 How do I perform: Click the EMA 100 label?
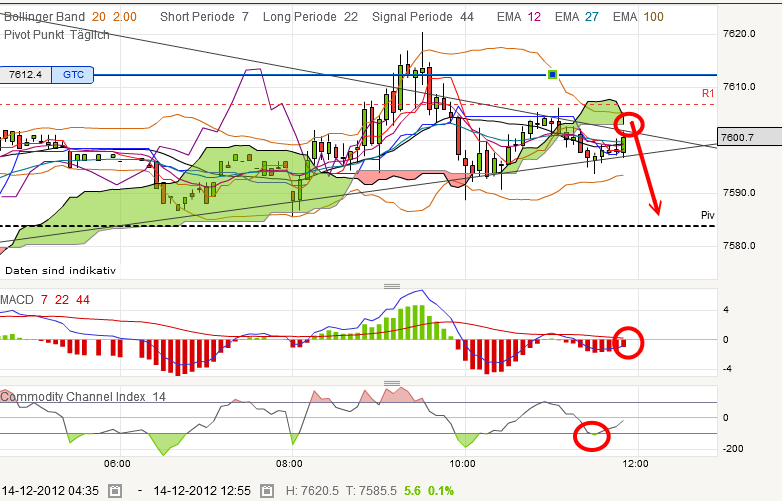638,17
